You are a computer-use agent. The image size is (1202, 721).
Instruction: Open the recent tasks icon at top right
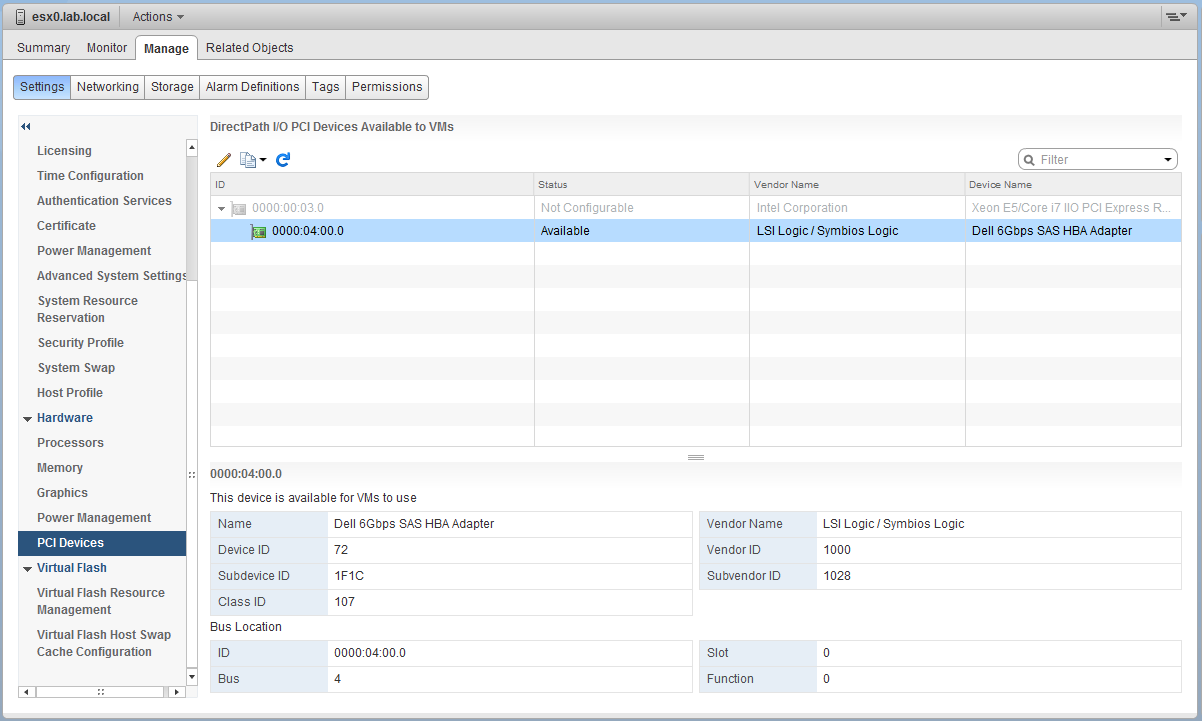[1176, 16]
